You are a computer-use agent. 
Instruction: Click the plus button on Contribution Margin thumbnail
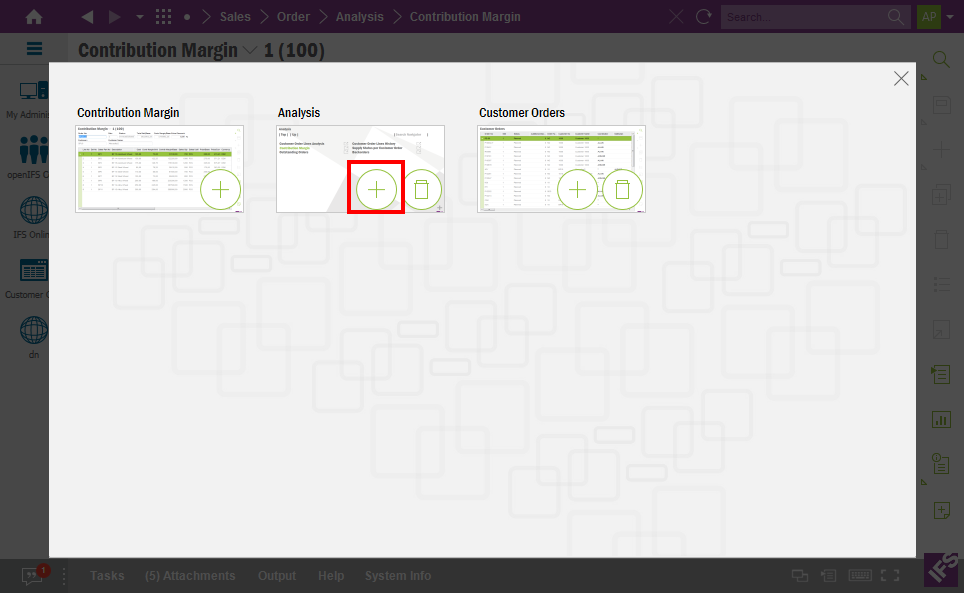click(221, 189)
